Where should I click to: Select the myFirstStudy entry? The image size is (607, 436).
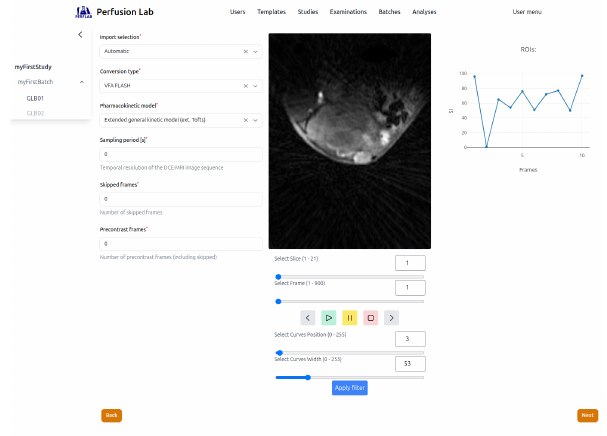(33, 67)
